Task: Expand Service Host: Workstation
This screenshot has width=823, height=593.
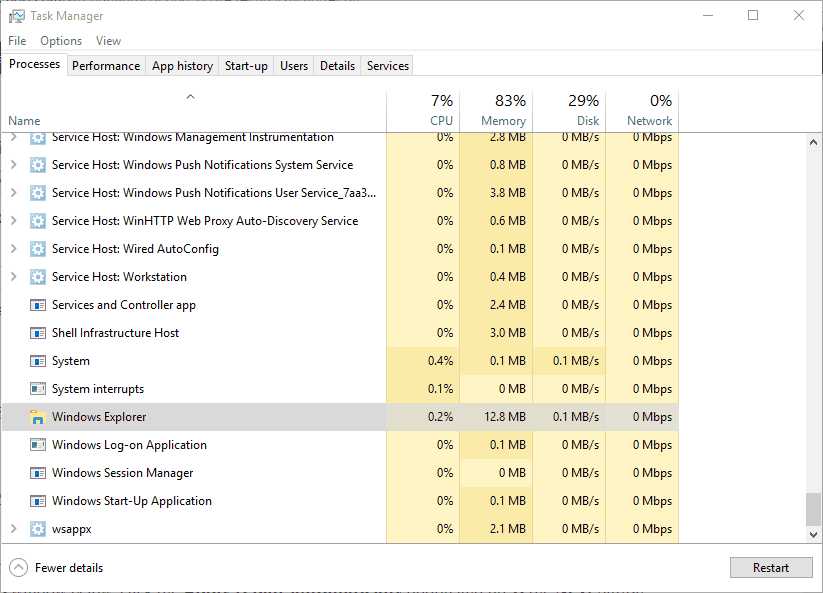Action: coord(14,277)
